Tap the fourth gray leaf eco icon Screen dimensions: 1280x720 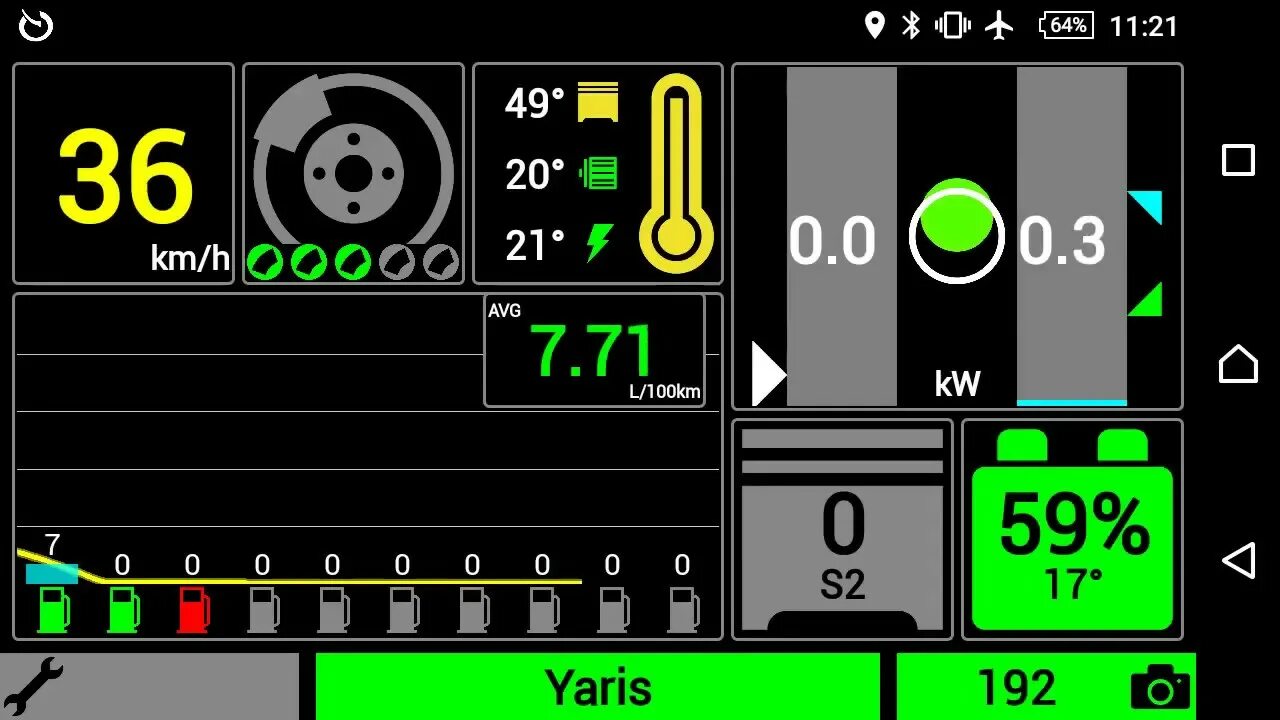[x=397, y=262]
